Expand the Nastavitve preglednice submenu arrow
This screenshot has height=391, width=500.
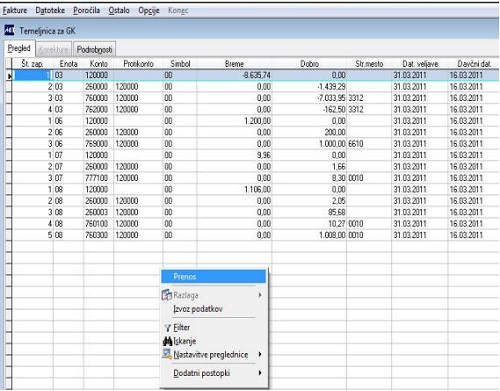(260, 354)
